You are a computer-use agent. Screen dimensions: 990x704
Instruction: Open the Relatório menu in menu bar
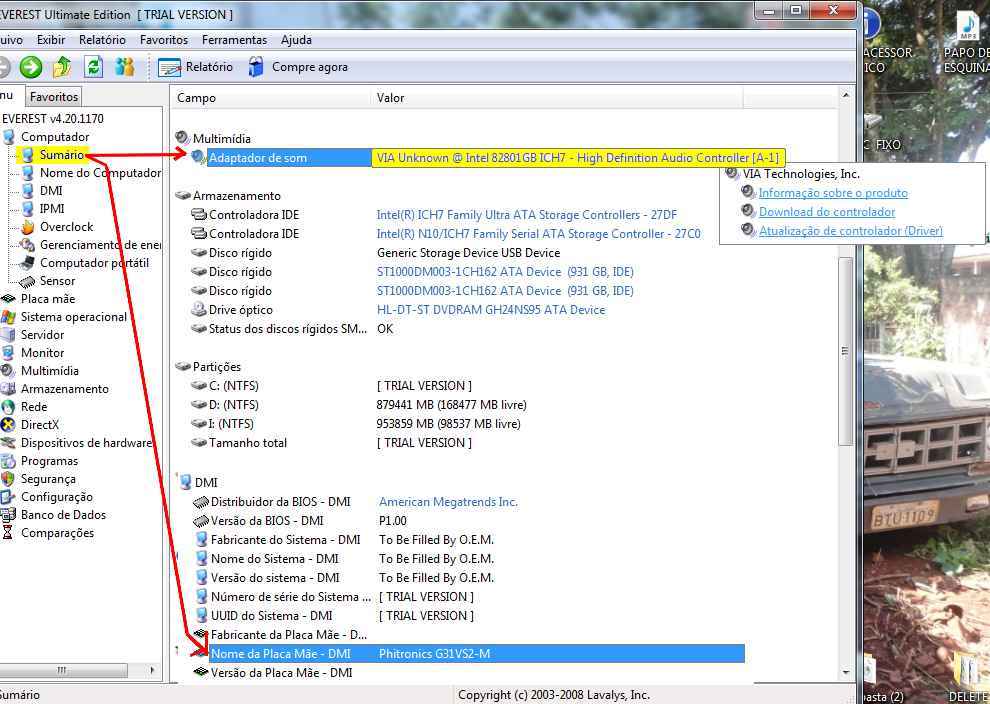point(102,40)
